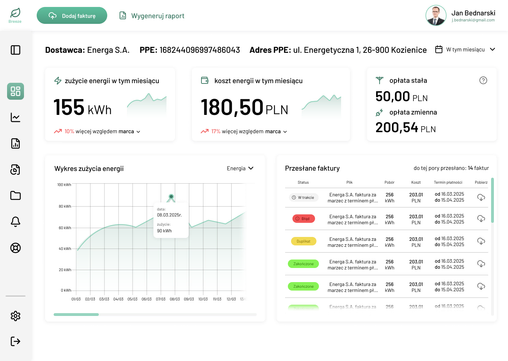Click the green data point marker on chart
Screen dimensions: 508x361
171,197
